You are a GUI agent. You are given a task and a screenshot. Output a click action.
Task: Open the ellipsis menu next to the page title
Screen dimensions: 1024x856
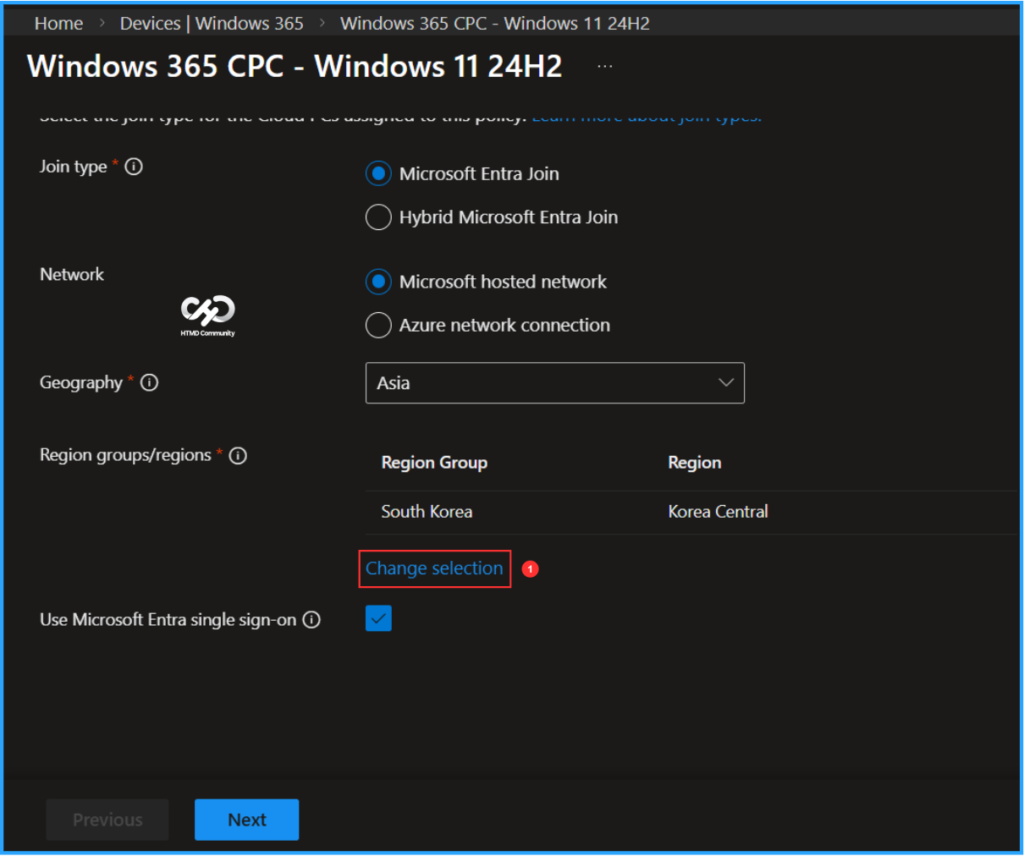tap(604, 66)
